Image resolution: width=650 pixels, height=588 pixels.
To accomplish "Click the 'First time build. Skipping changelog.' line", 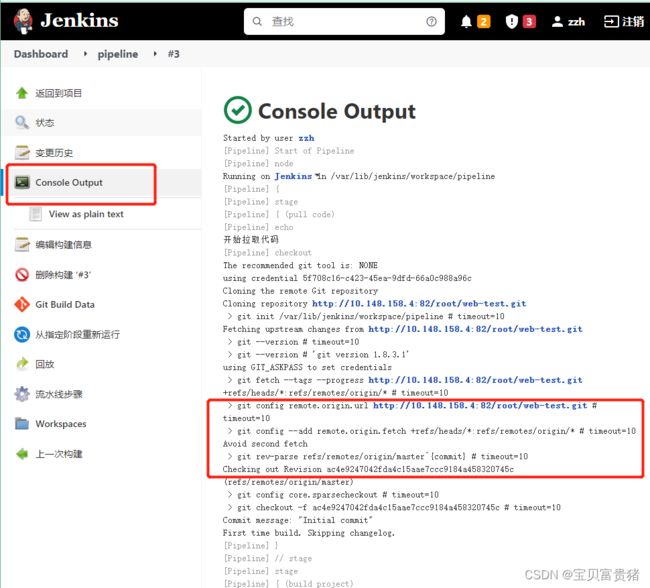I will (309, 533).
